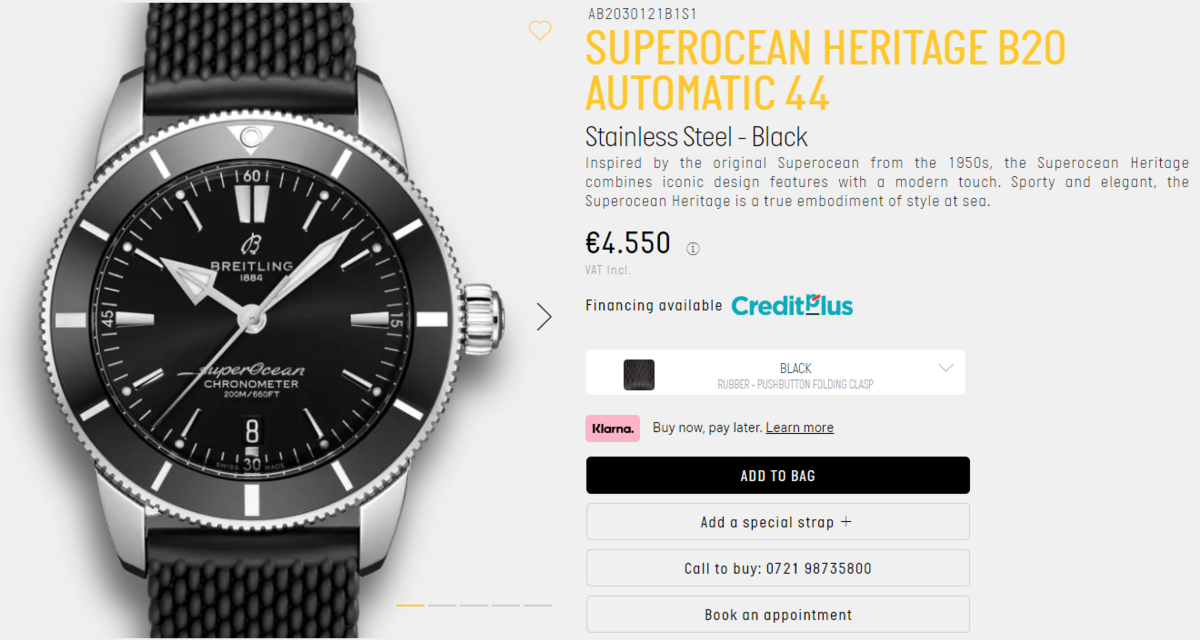Jump to the third carousel indicator

click(x=474, y=605)
